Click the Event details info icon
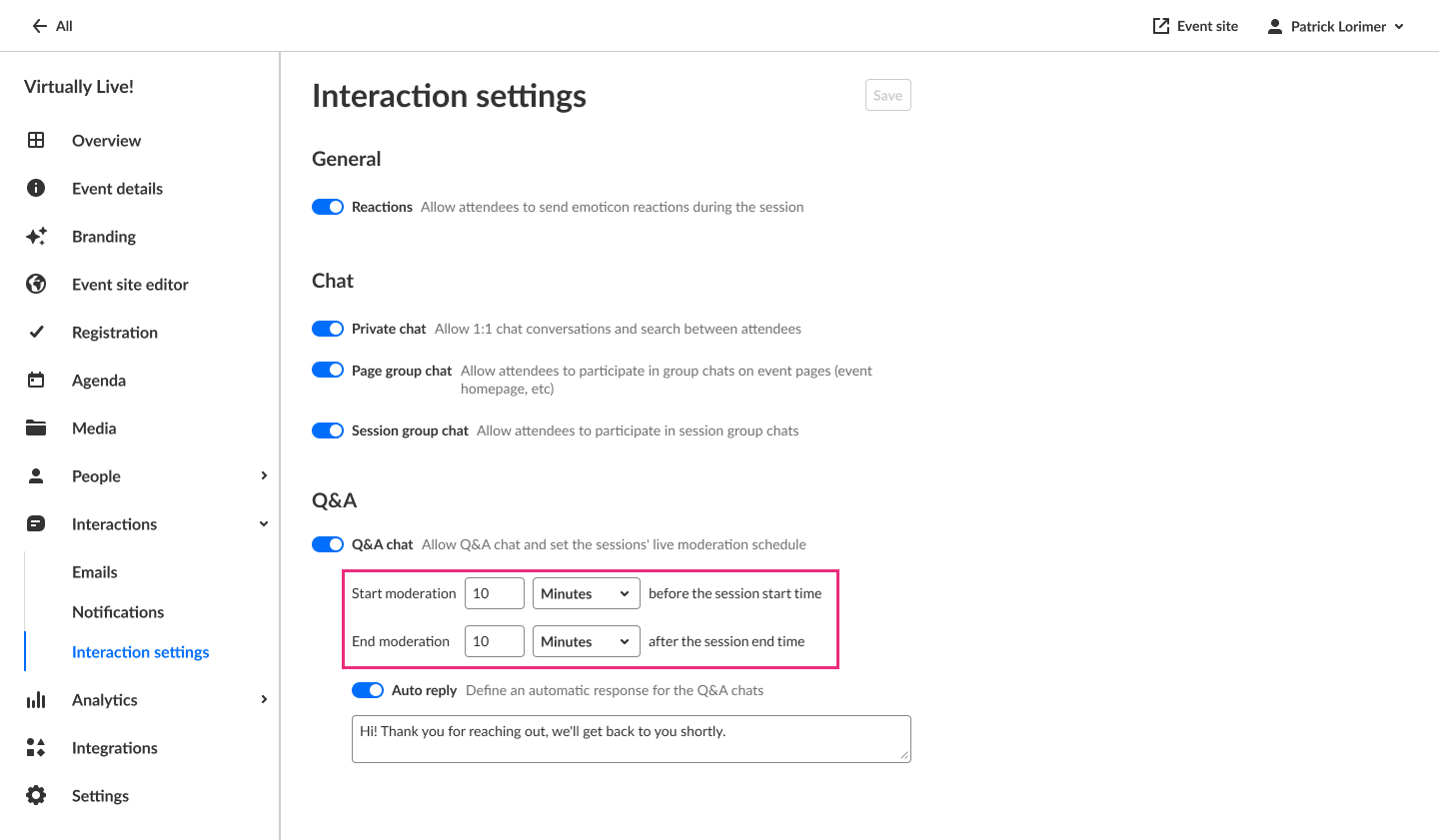The height and width of the screenshot is (840, 1439). (x=36, y=188)
